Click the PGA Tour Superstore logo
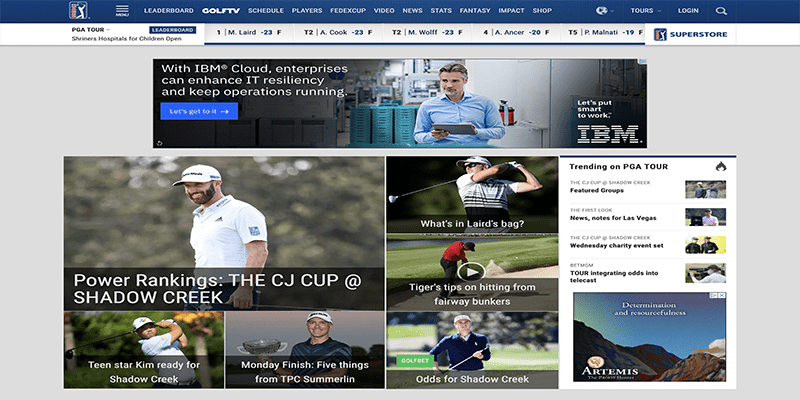This screenshot has width=800, height=400. click(690, 34)
